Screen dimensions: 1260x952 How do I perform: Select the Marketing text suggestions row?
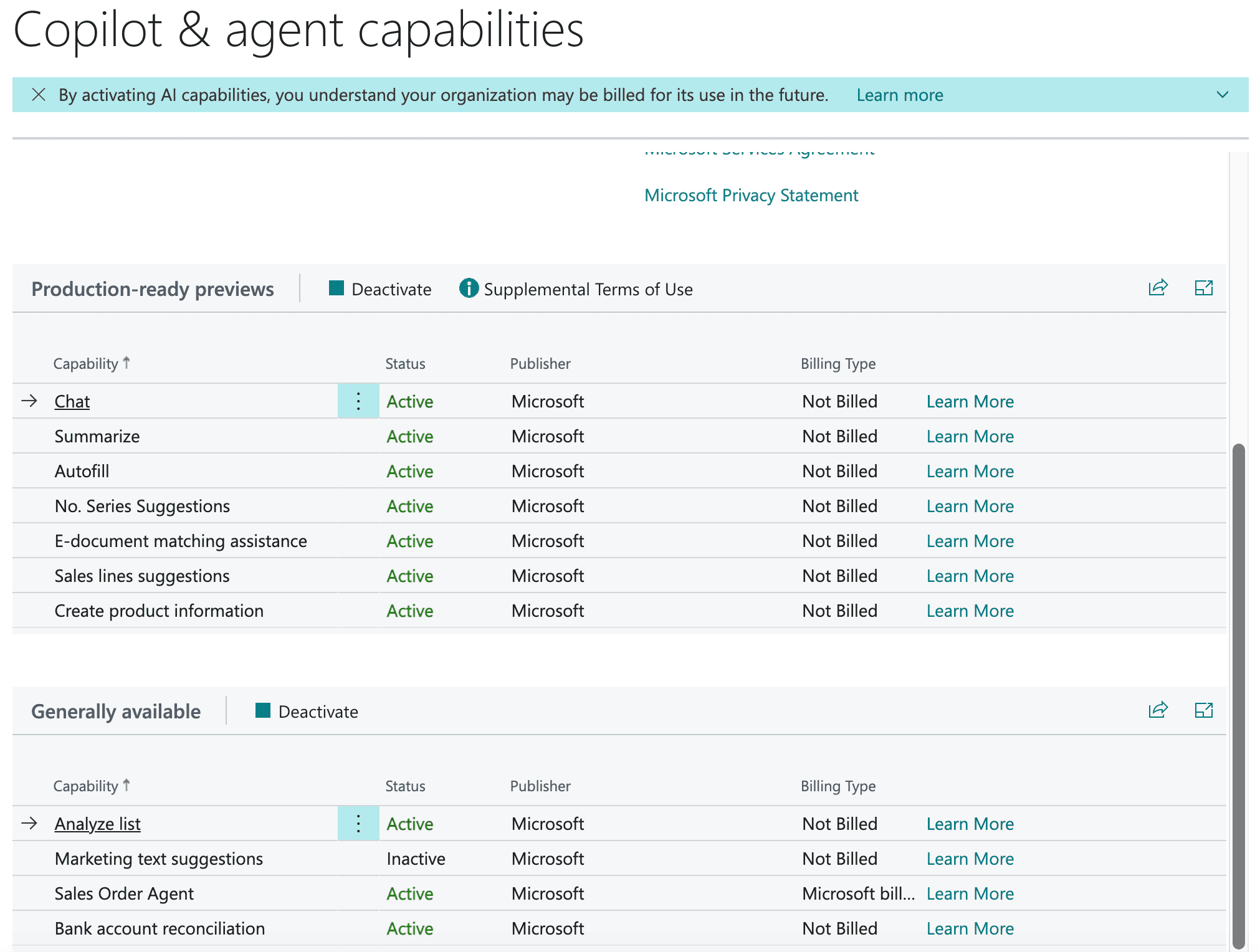[159, 859]
